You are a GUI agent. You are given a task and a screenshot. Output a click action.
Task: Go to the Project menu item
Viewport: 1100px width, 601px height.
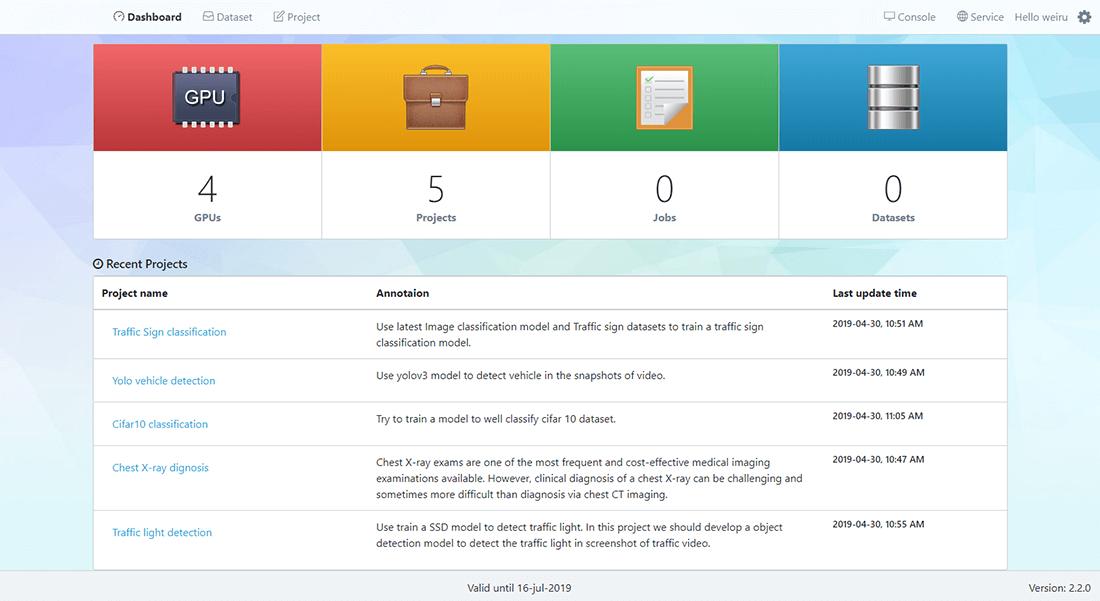coord(297,17)
